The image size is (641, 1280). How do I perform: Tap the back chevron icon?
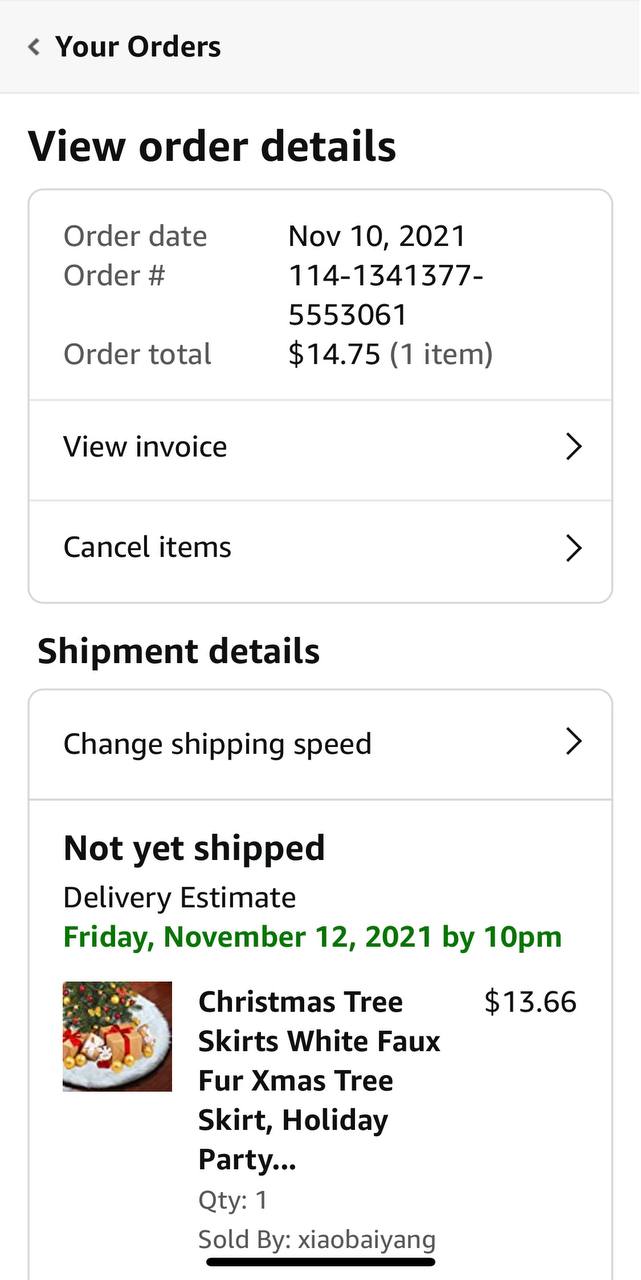34,46
